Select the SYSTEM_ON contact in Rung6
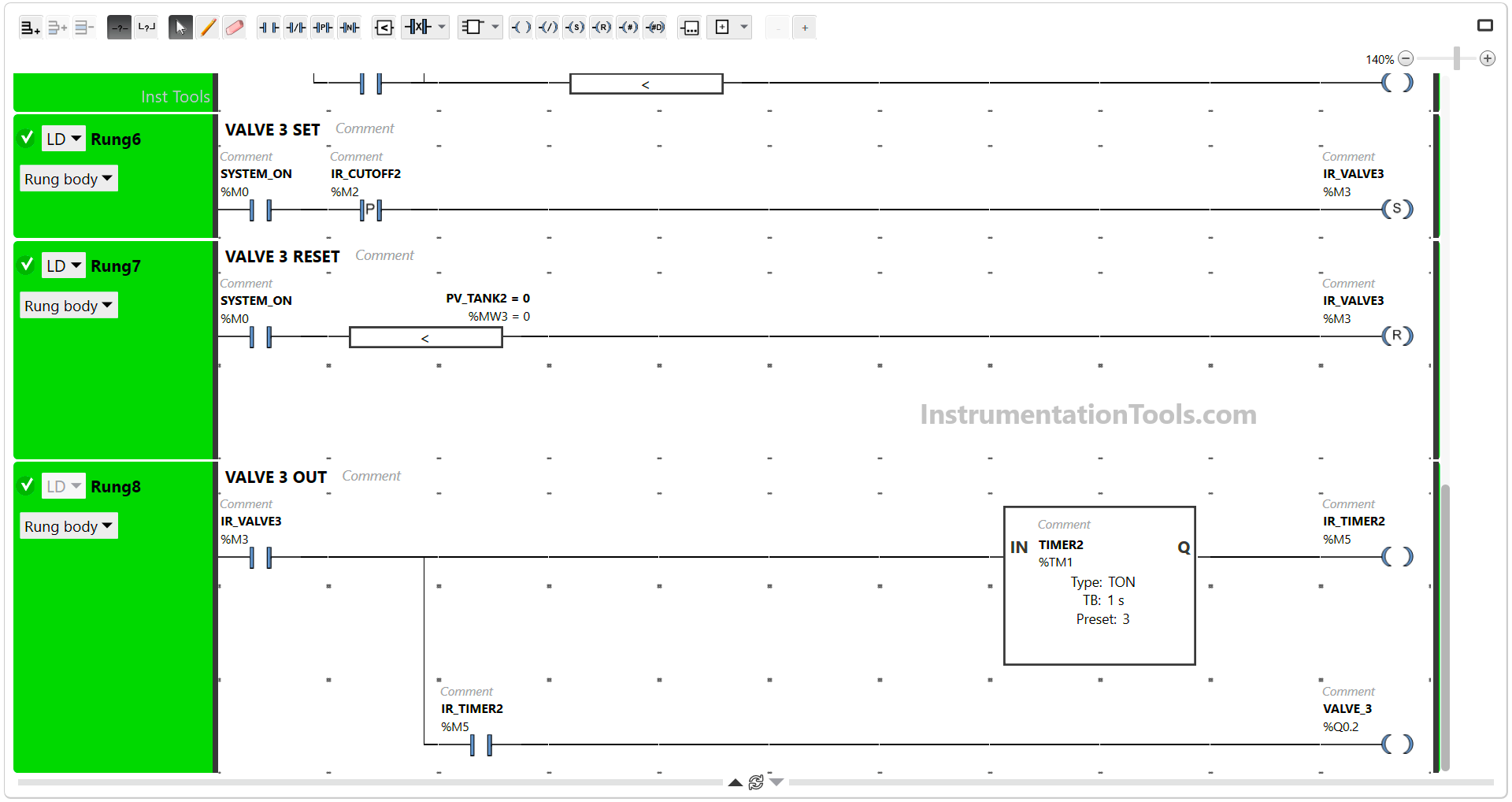This screenshot has height=802, width=1512. tap(260, 210)
